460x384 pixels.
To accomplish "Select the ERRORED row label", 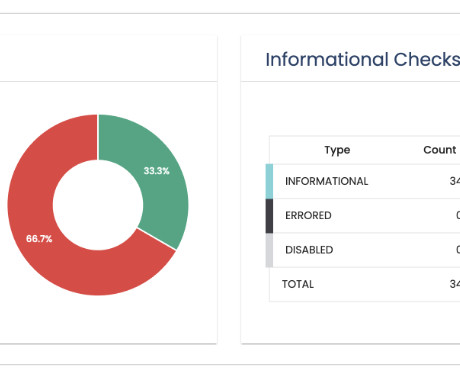I will (x=308, y=216).
